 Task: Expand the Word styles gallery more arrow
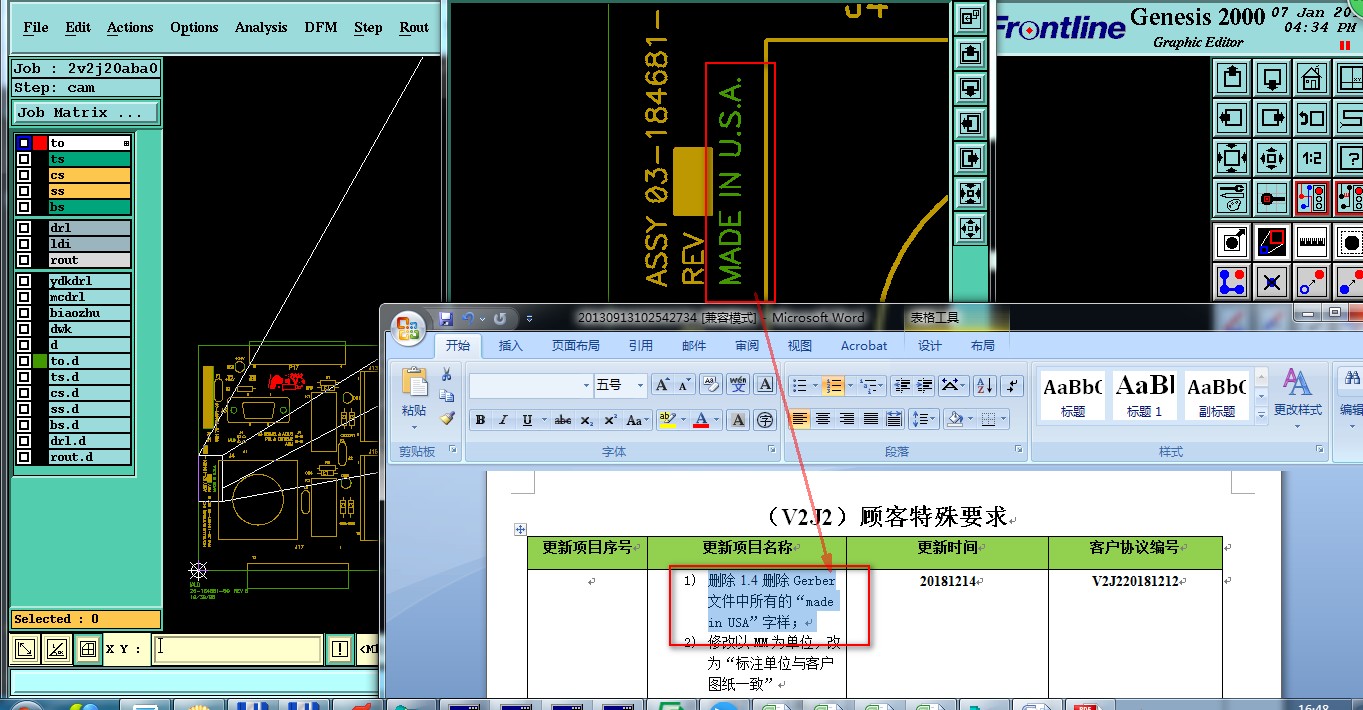pyautogui.click(x=1259, y=414)
